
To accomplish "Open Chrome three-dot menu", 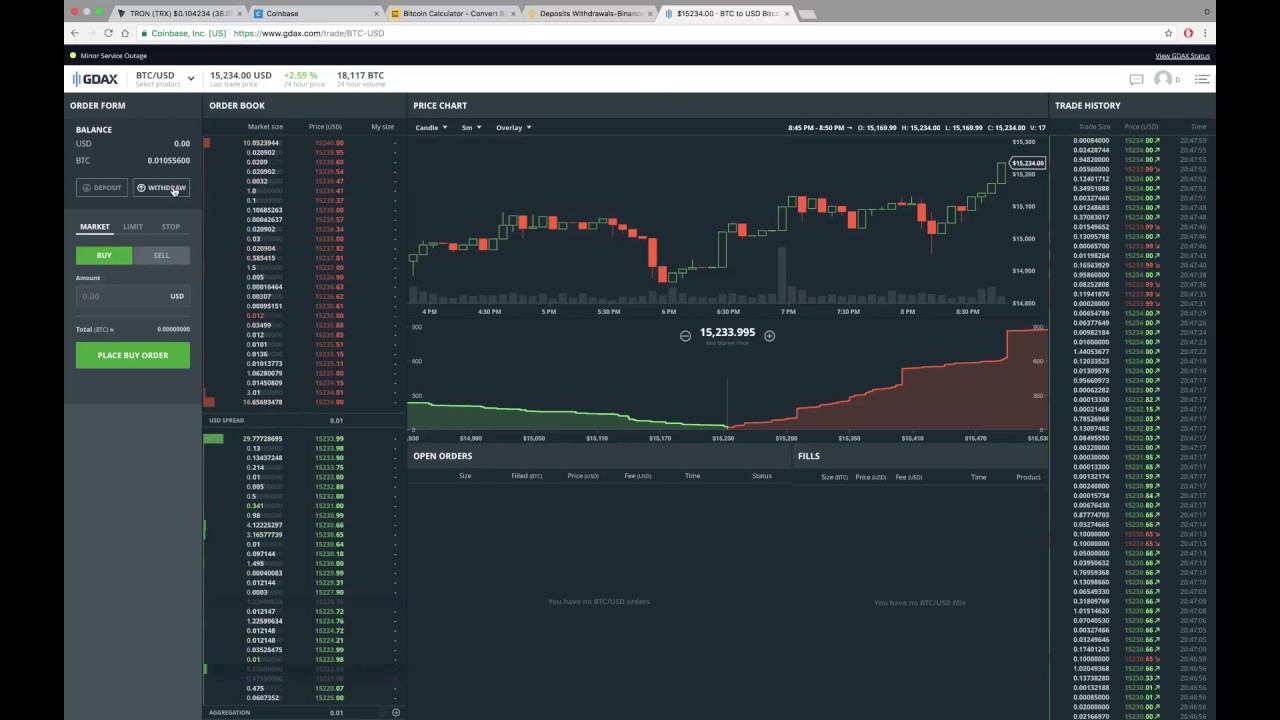I will click(1205, 33).
